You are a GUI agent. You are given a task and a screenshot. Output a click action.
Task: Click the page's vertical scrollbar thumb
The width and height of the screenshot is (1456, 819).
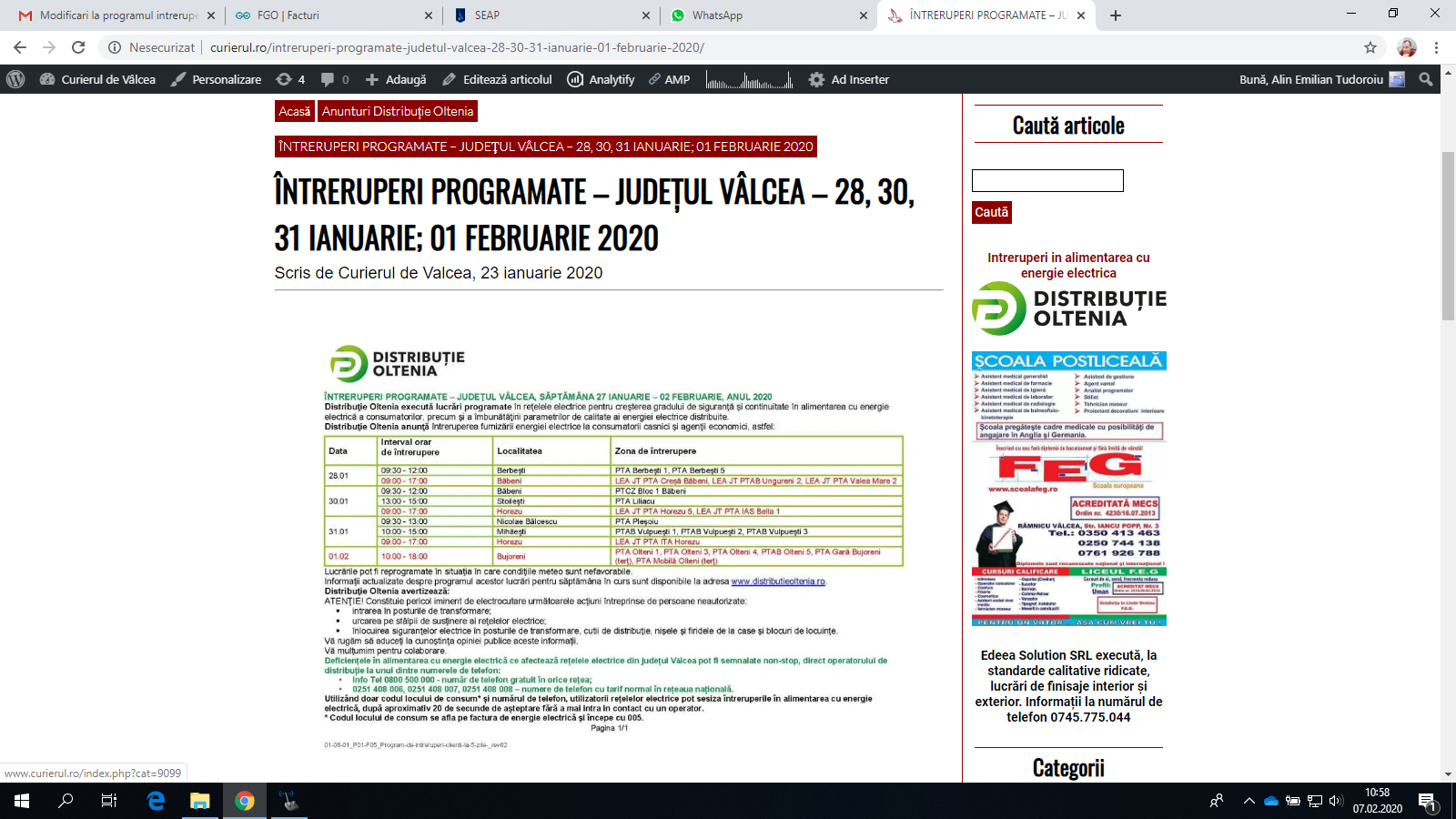coord(1448,237)
